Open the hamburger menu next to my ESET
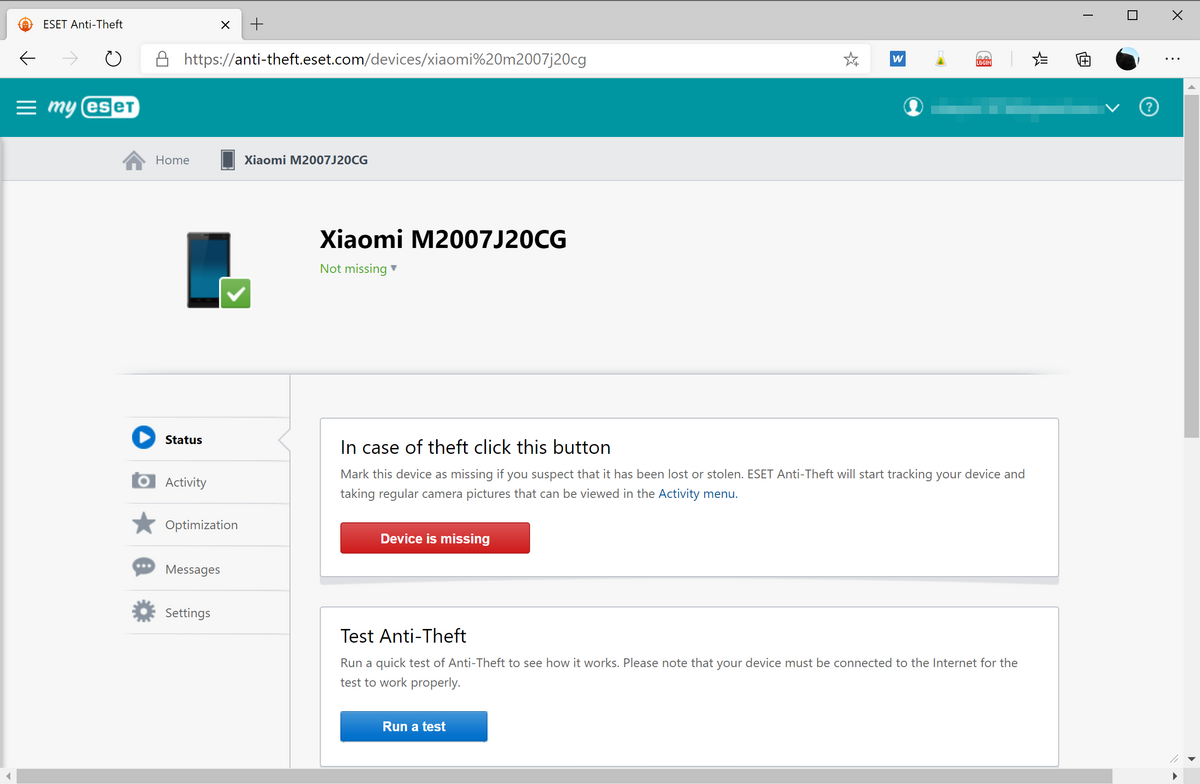Viewport: 1200px width, 784px height. 27,107
